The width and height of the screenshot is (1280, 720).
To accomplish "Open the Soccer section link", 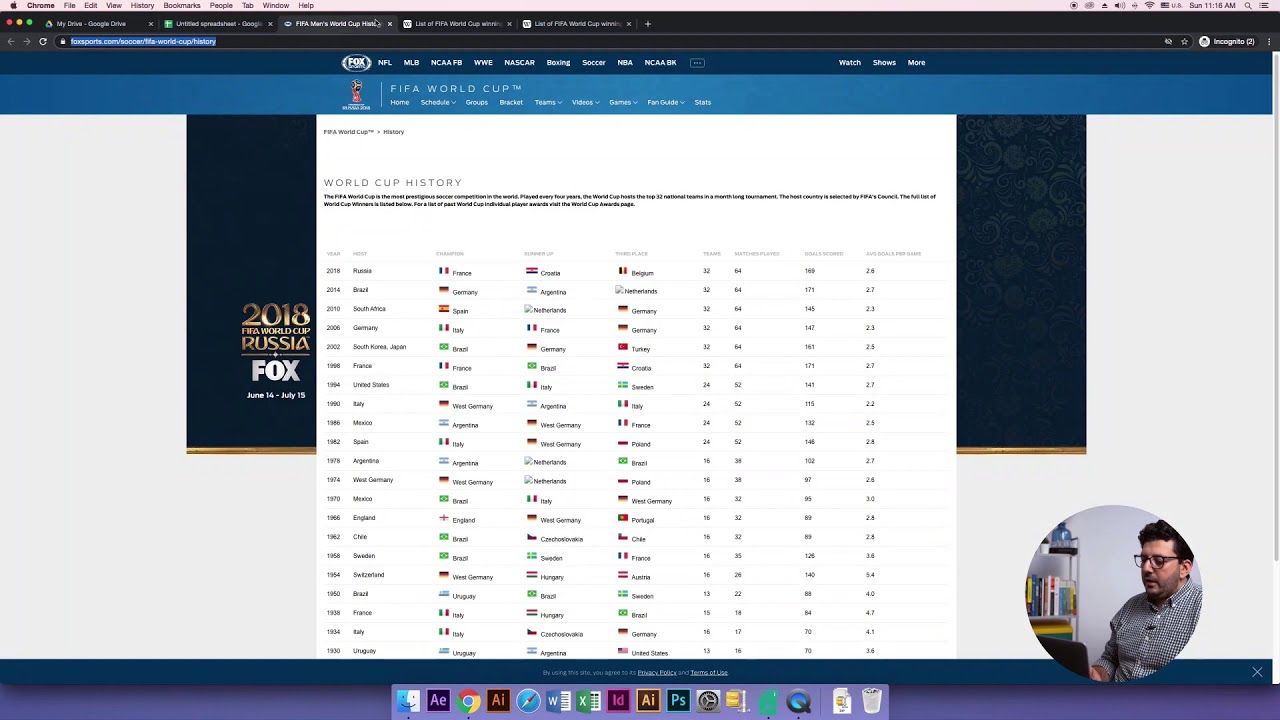I will tap(593, 62).
